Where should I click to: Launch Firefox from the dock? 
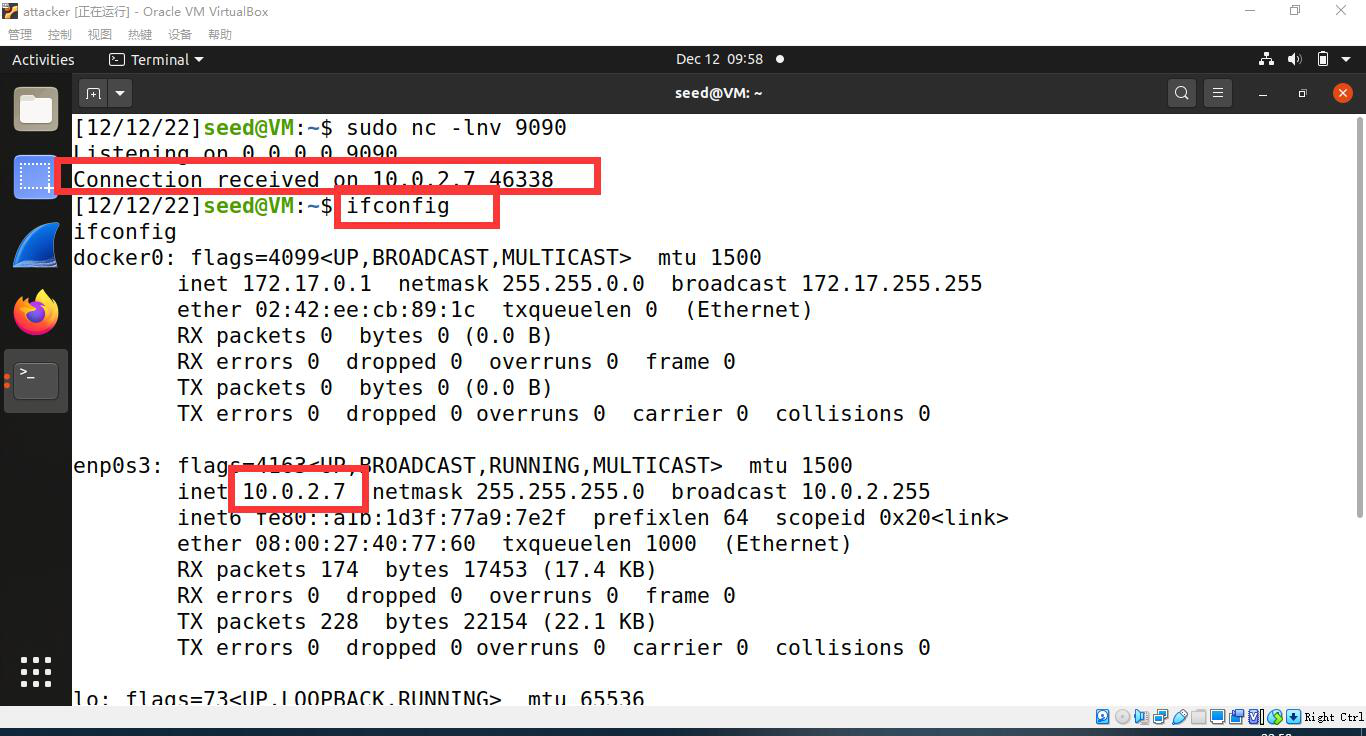coord(36,312)
